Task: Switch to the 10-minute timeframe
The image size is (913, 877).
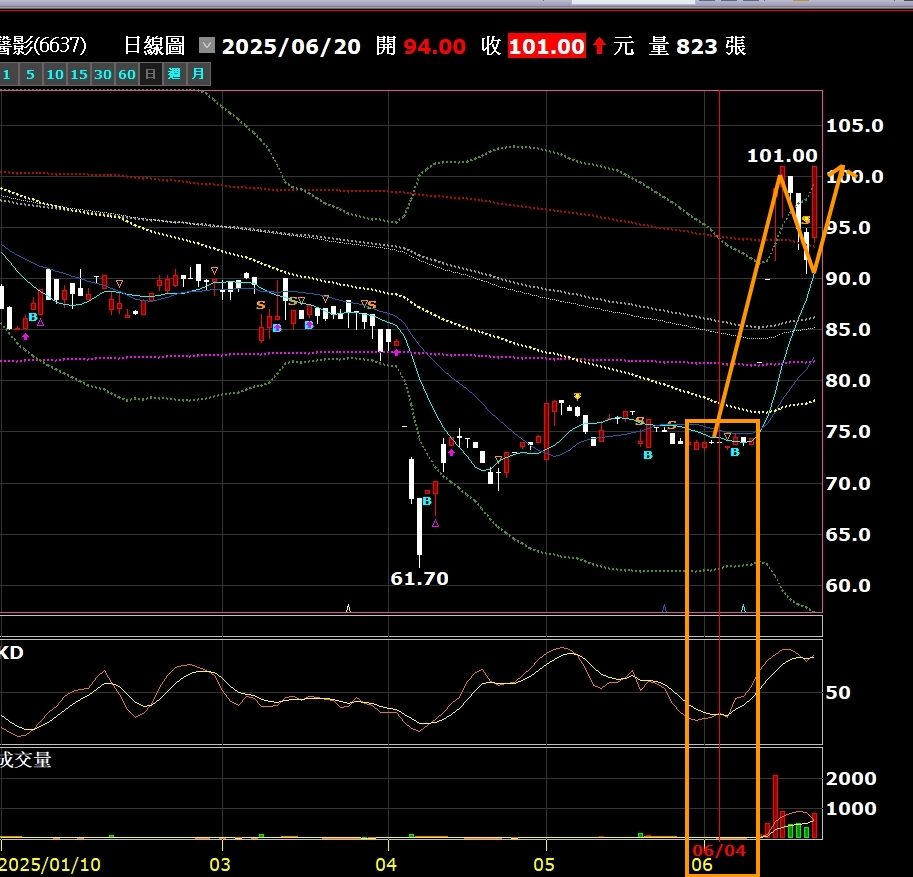Action: (55, 75)
